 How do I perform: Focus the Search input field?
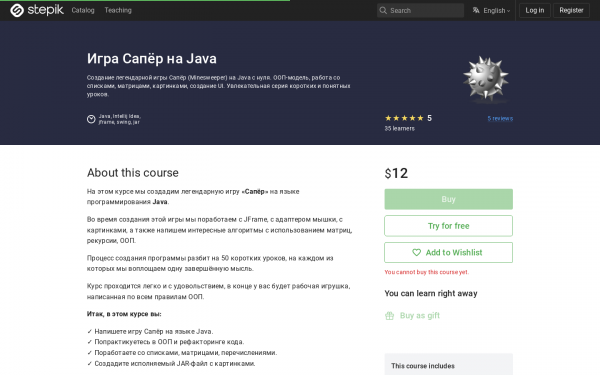[420, 10]
